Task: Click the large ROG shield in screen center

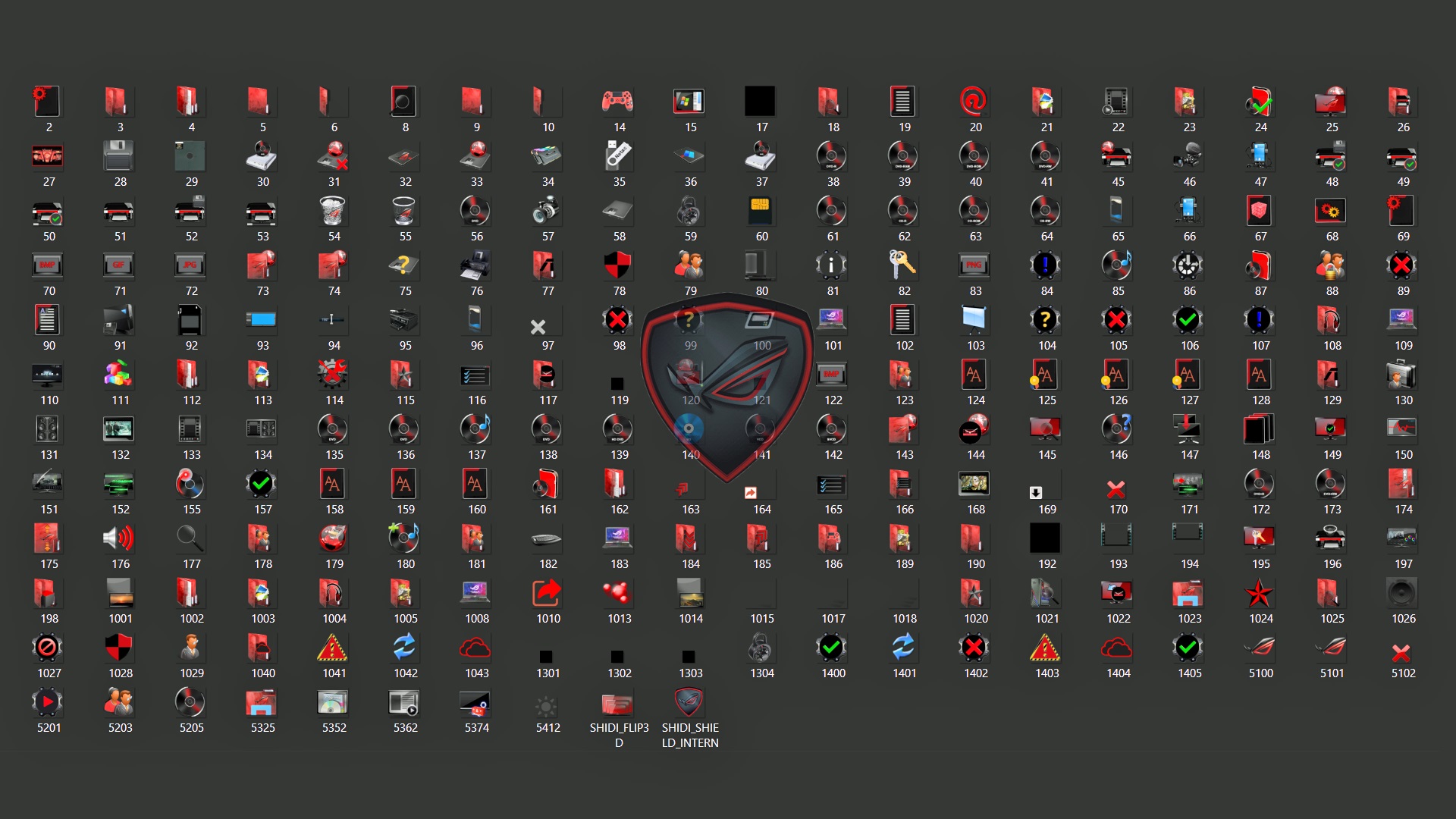Action: coord(726,379)
